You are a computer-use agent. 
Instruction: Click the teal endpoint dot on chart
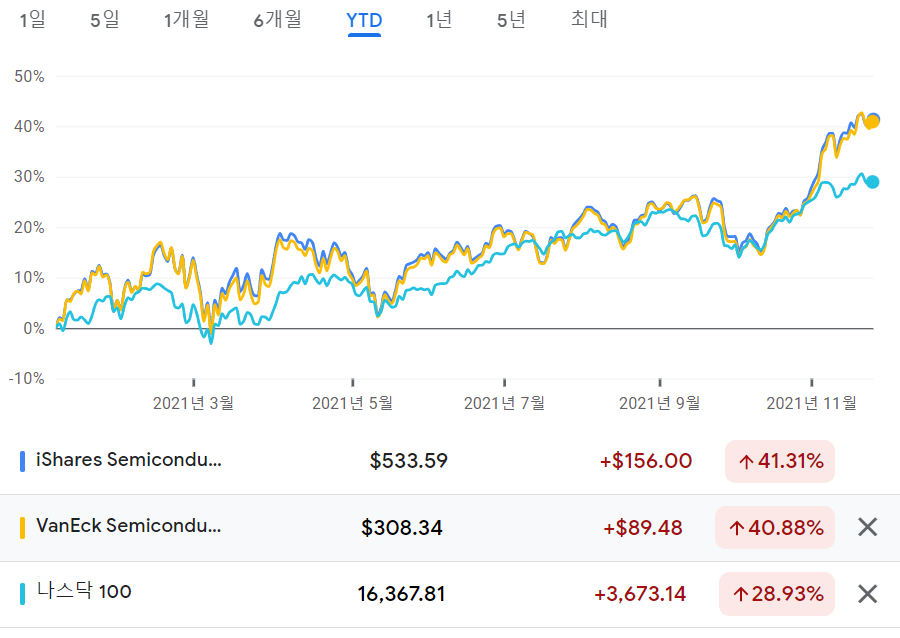point(872,182)
